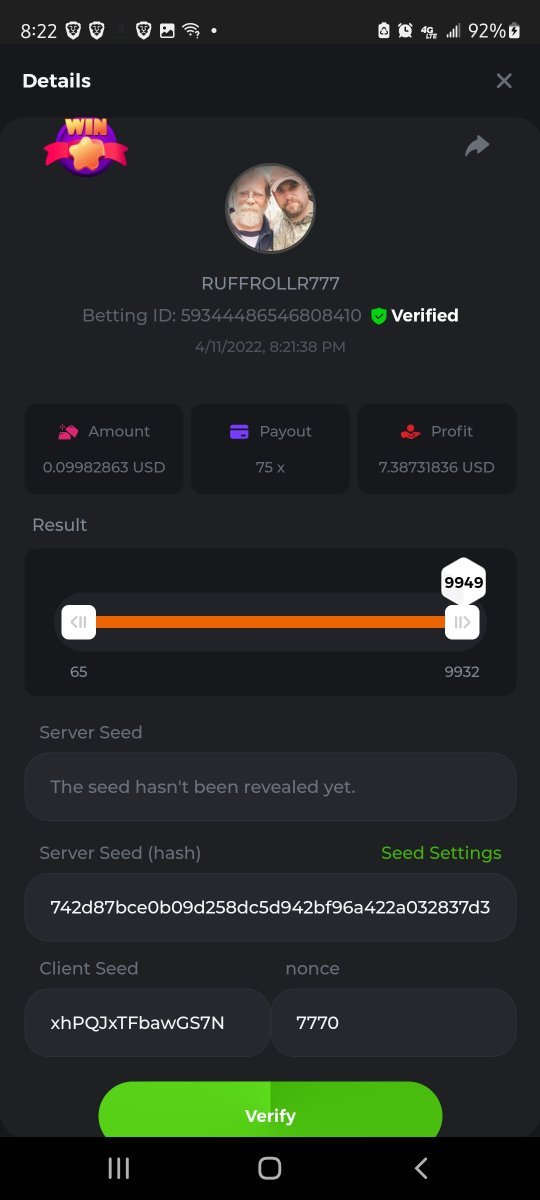Viewport: 540px width, 1200px height.
Task: Click the nonce field showing 7770
Action: (393, 1023)
